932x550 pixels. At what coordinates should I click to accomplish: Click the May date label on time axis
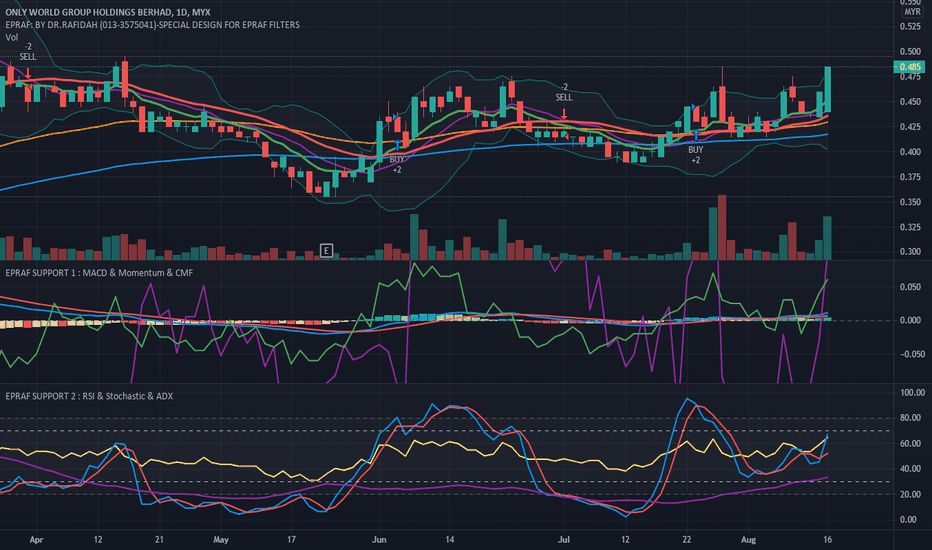click(x=221, y=540)
